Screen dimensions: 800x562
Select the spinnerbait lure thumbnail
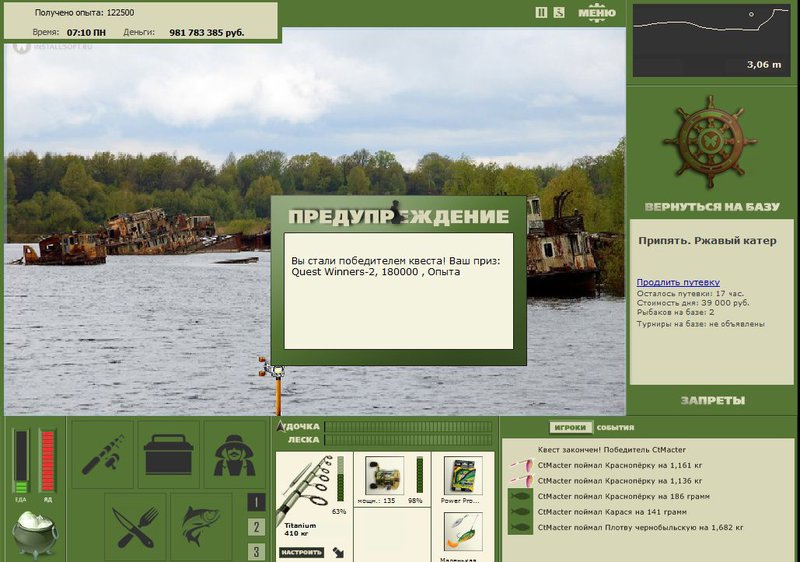pos(463,532)
